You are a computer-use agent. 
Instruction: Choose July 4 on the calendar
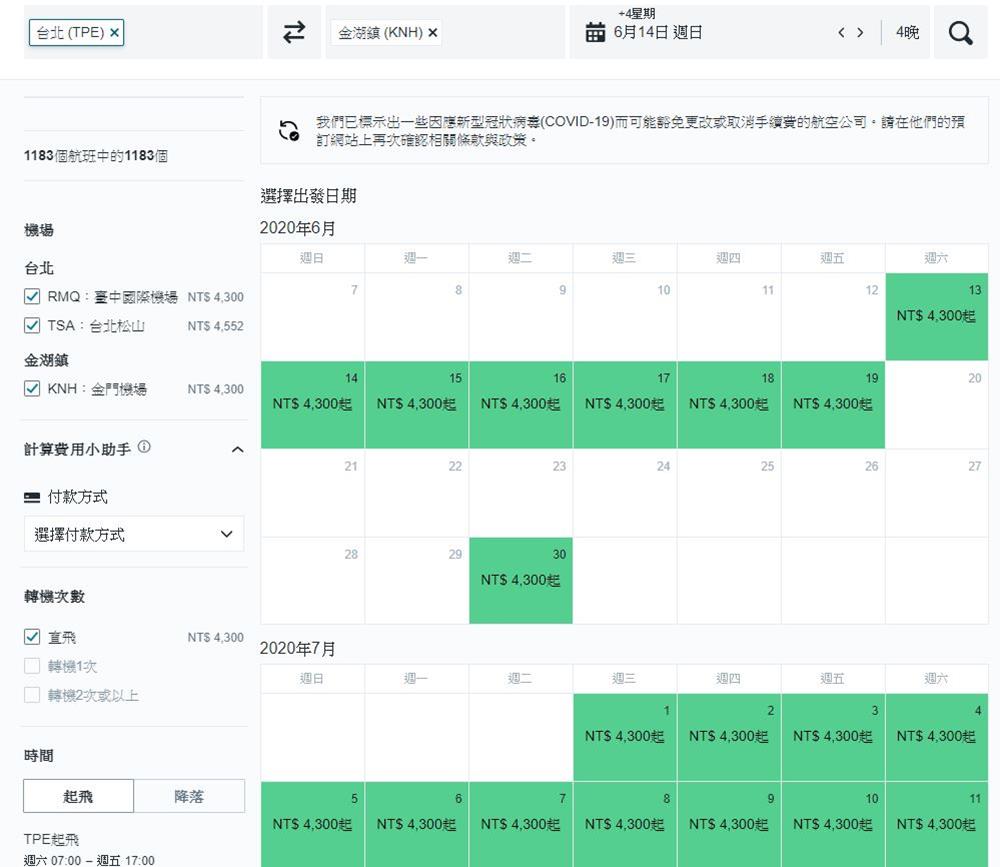click(936, 737)
